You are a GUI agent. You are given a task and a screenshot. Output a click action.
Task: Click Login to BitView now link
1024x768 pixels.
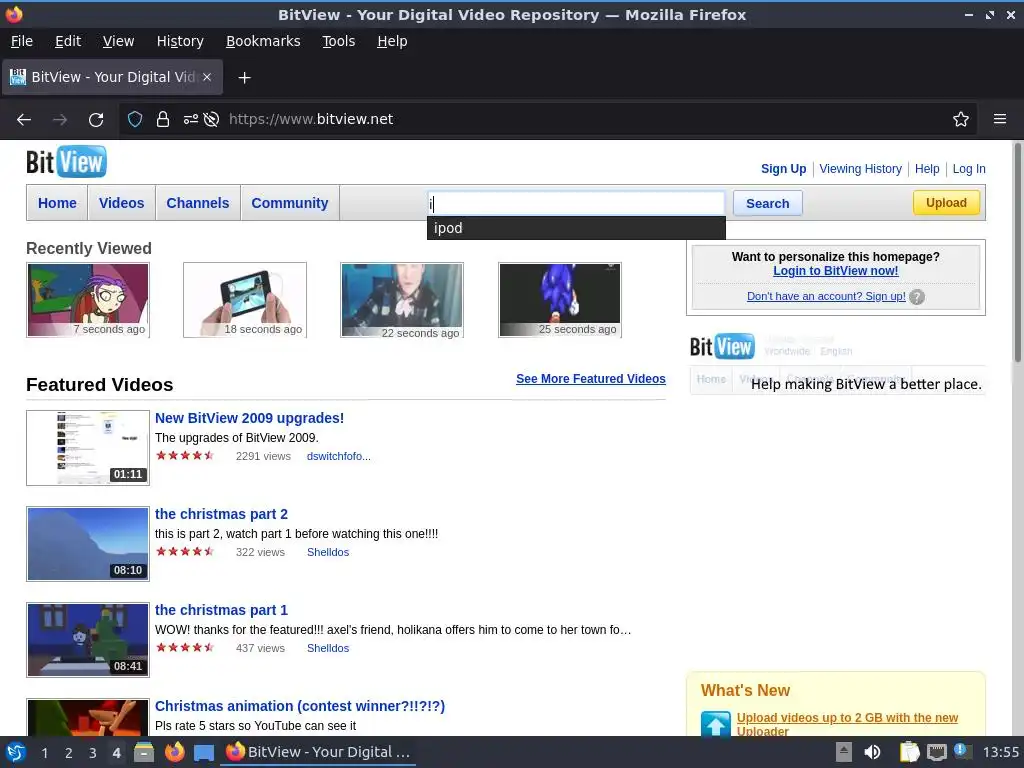835,271
